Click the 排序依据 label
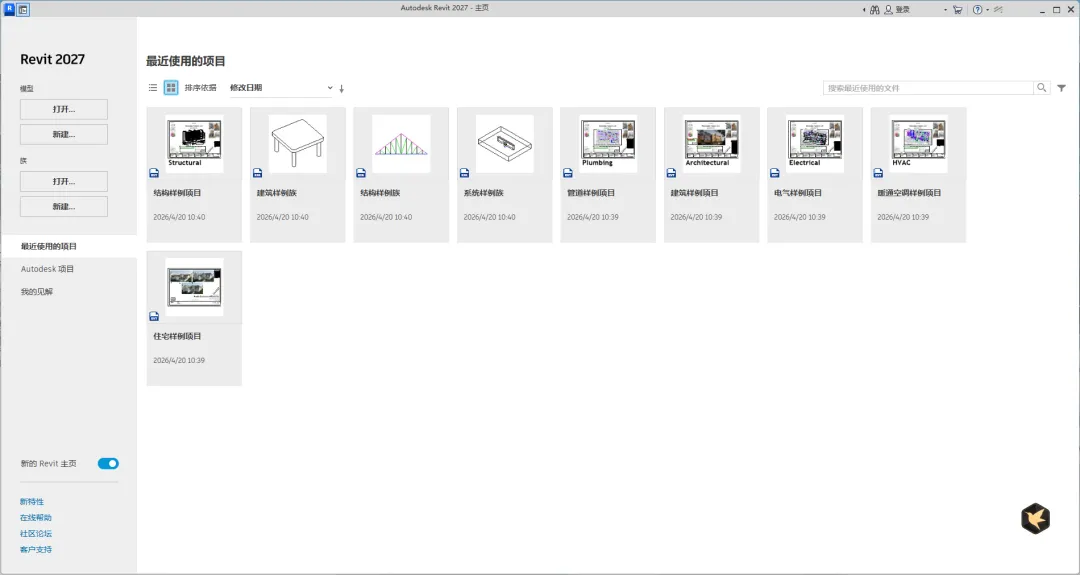 pos(200,87)
